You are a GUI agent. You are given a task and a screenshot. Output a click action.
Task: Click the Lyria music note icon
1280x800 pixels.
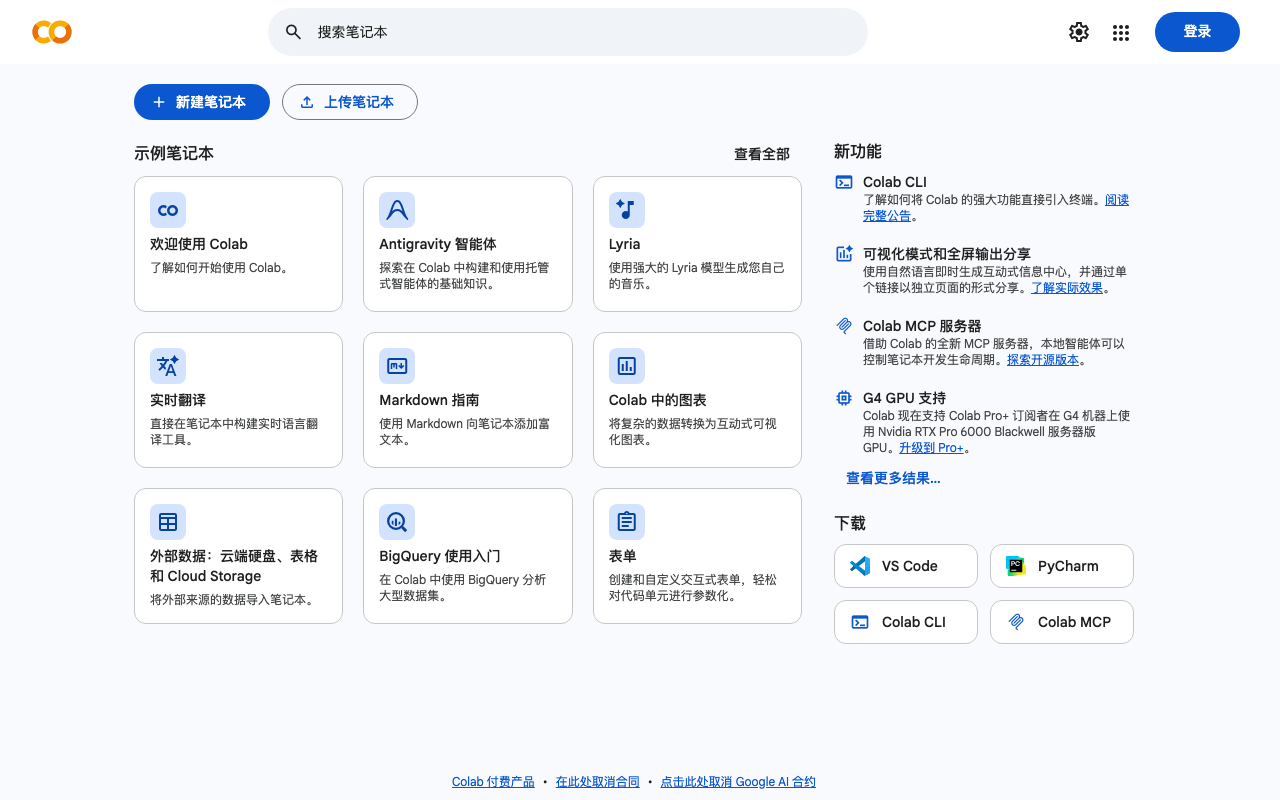point(627,210)
